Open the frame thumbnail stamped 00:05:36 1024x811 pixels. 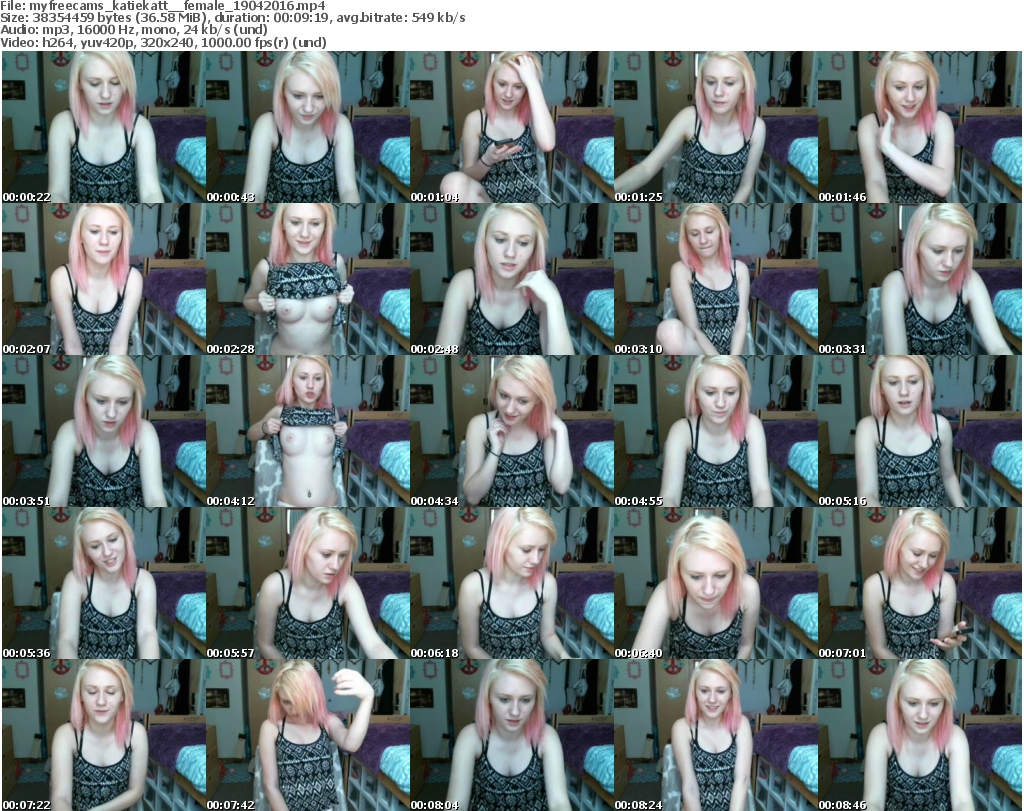click(x=103, y=584)
